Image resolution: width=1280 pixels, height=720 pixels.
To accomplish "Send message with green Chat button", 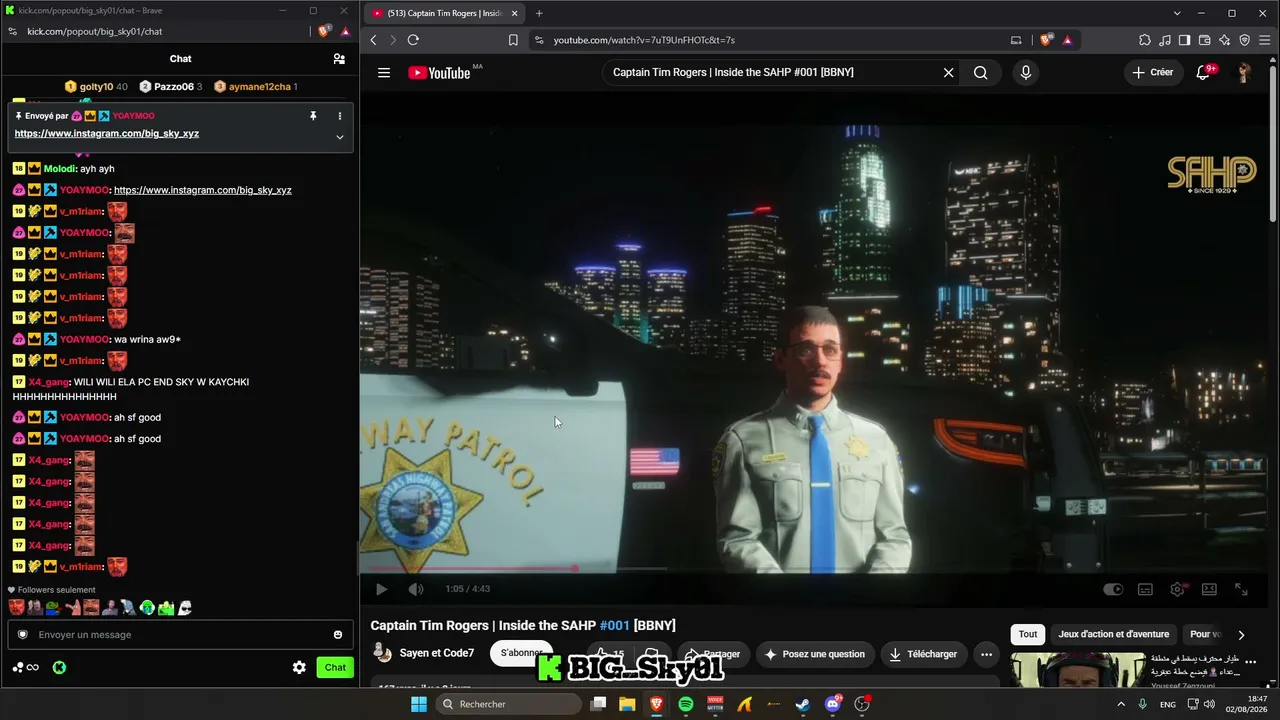I will (335, 668).
